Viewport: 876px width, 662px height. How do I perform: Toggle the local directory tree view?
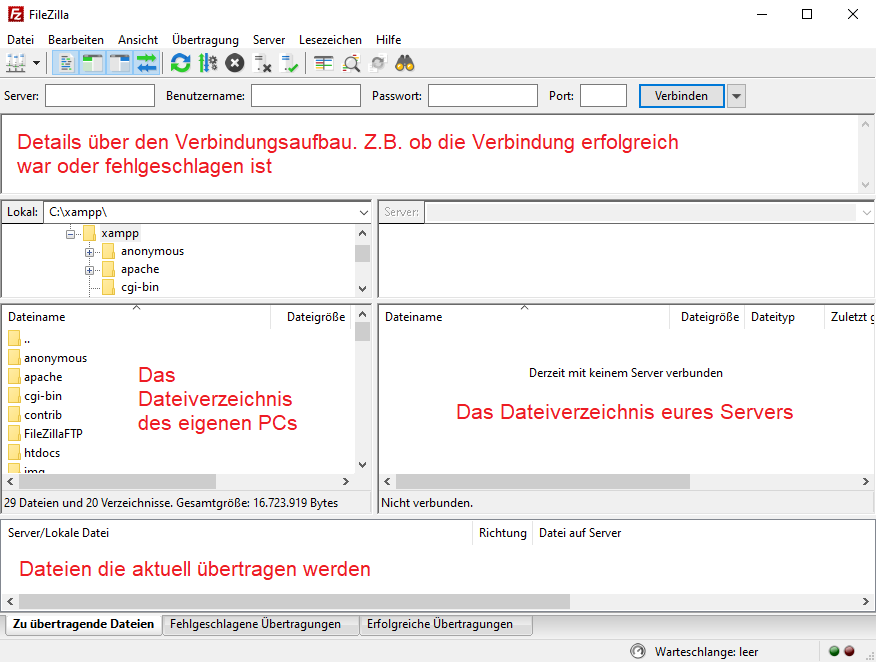point(91,62)
